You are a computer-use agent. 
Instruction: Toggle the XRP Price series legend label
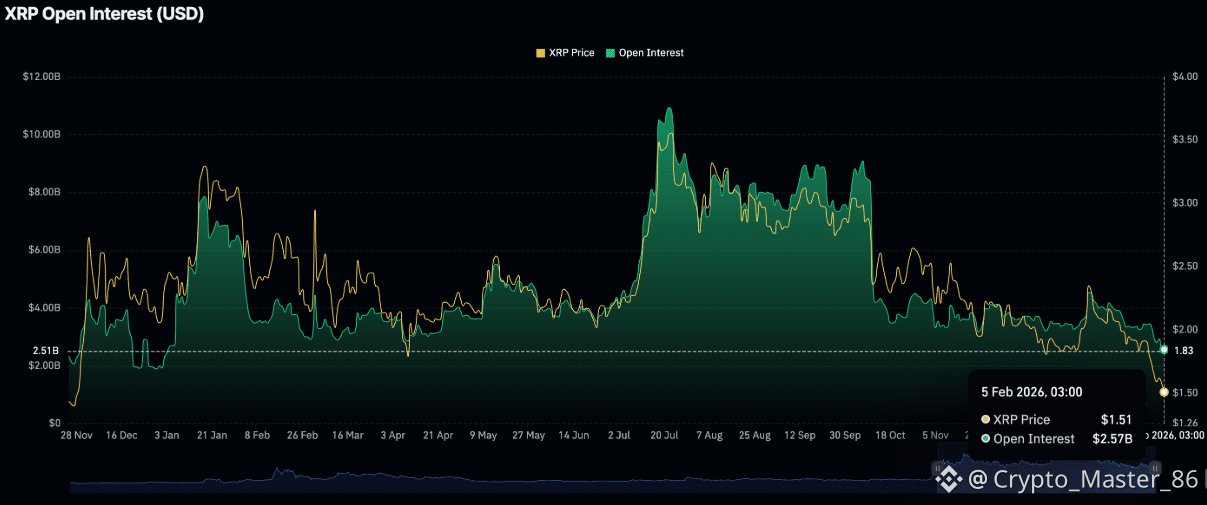coord(571,53)
